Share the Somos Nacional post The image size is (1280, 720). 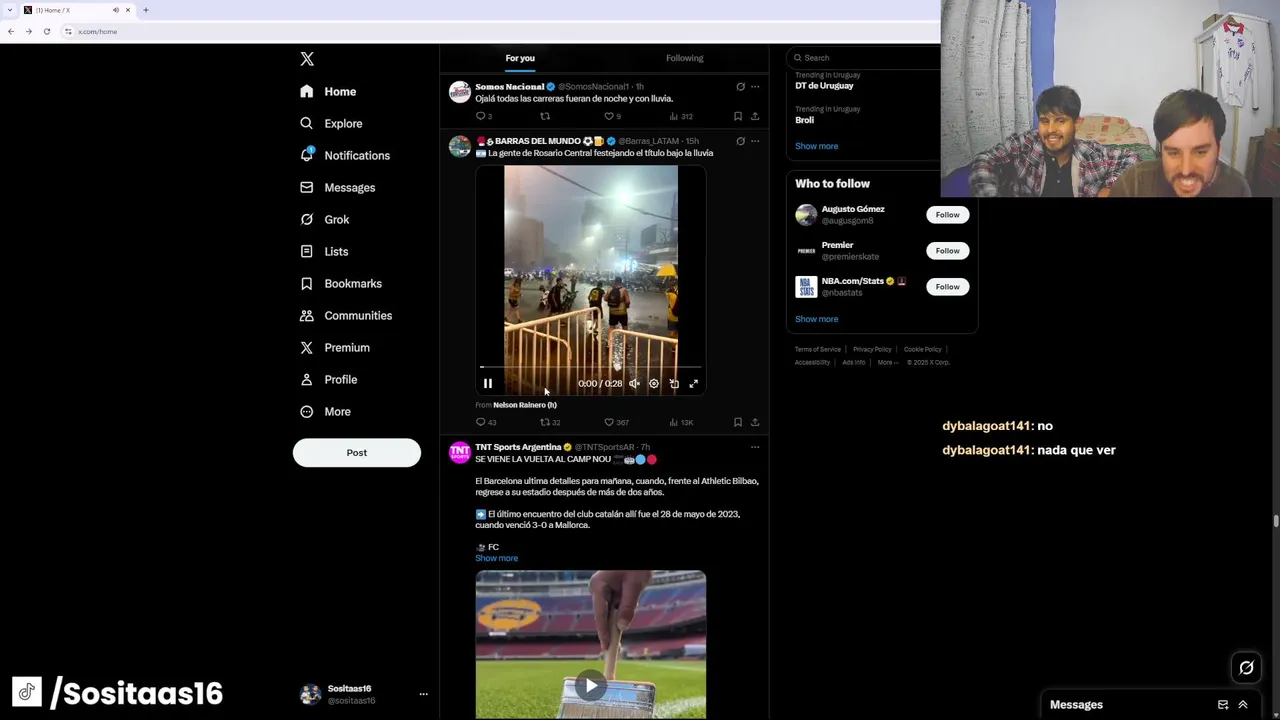[x=755, y=116]
